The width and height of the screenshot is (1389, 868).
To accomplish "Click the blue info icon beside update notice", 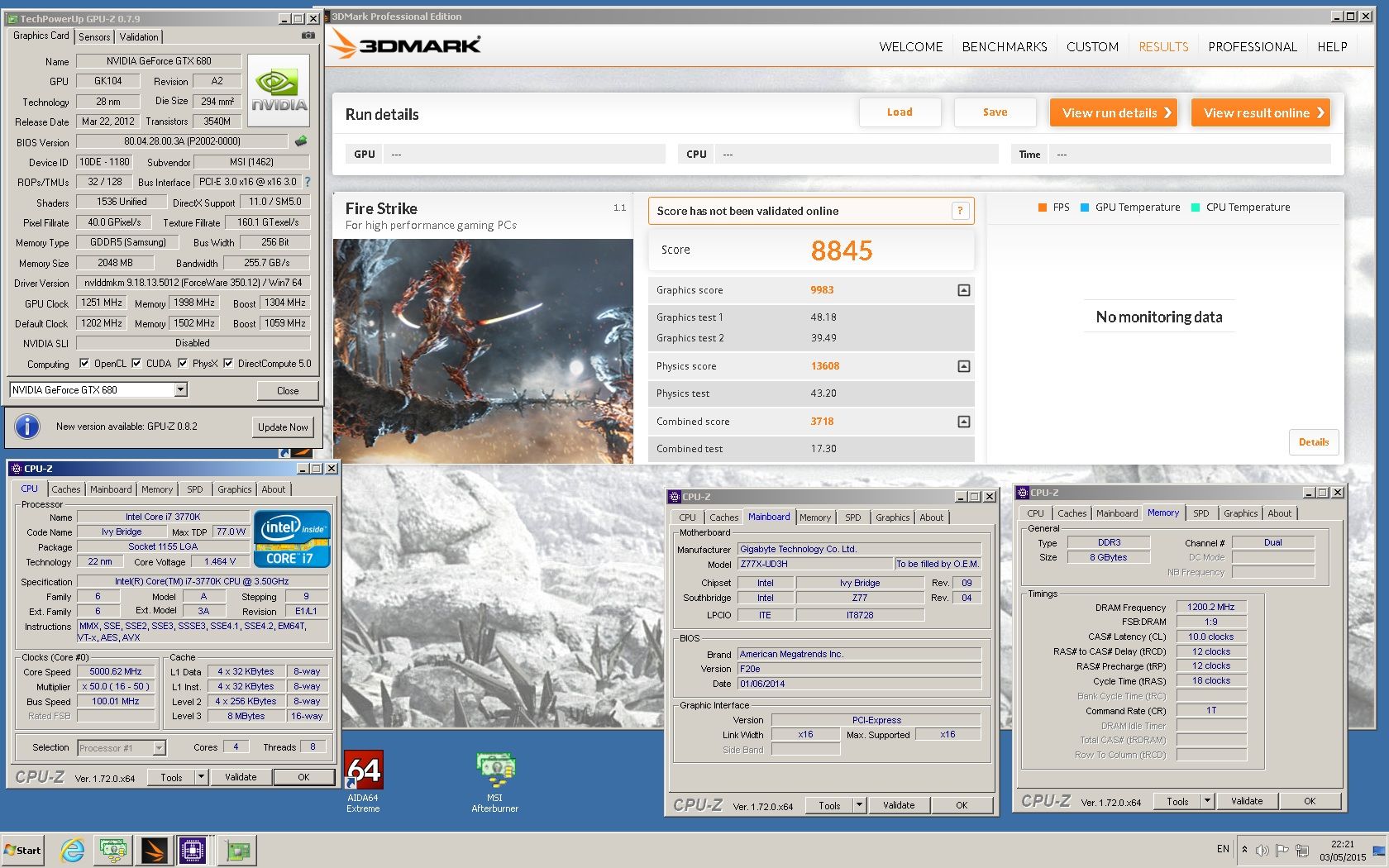I will click(x=27, y=426).
